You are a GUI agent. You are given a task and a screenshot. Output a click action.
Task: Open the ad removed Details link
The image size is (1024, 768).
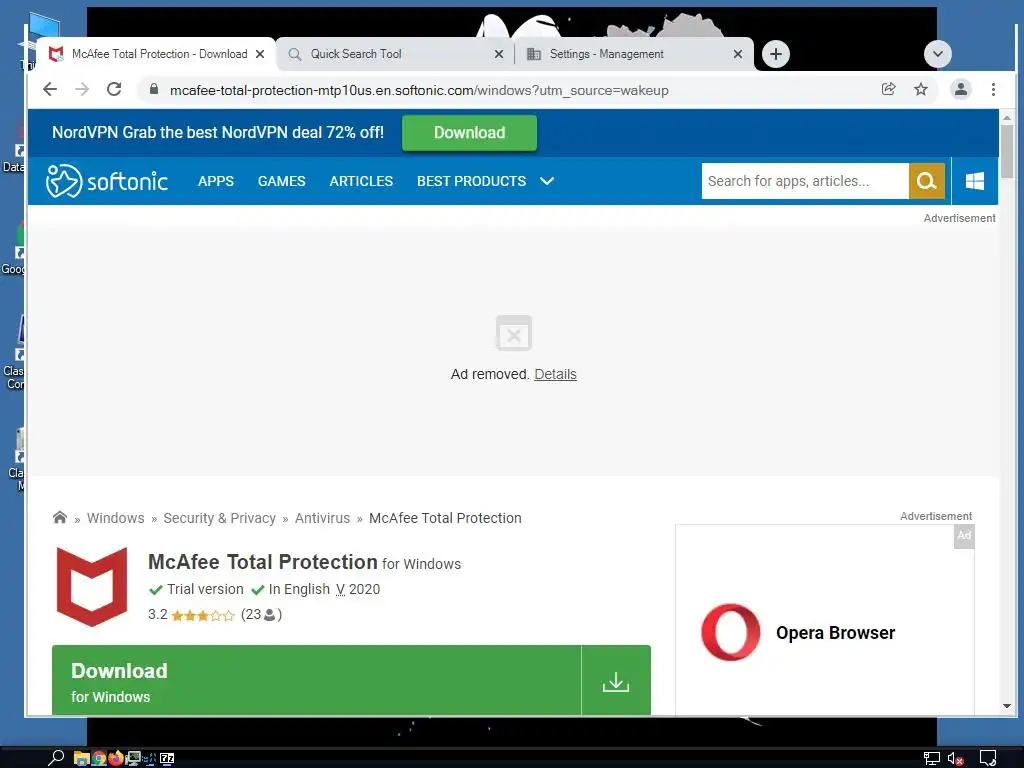click(x=555, y=374)
